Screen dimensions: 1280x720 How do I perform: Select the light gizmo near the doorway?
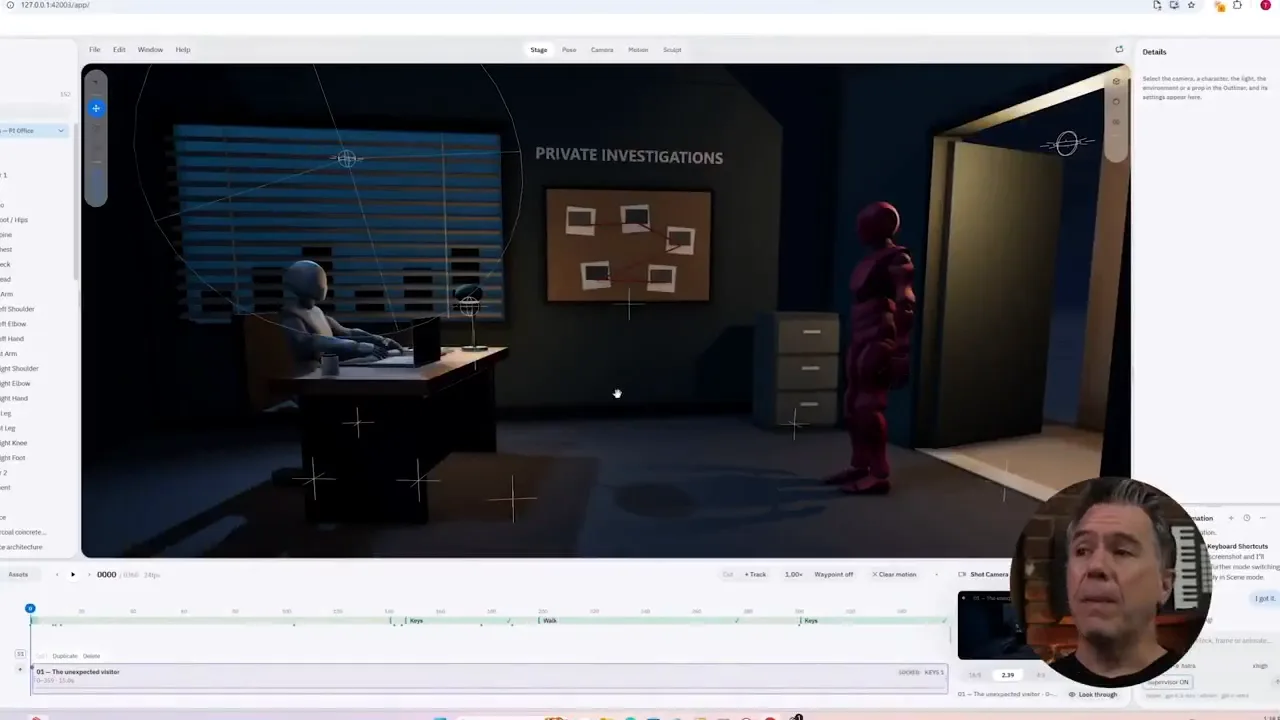click(x=1067, y=143)
